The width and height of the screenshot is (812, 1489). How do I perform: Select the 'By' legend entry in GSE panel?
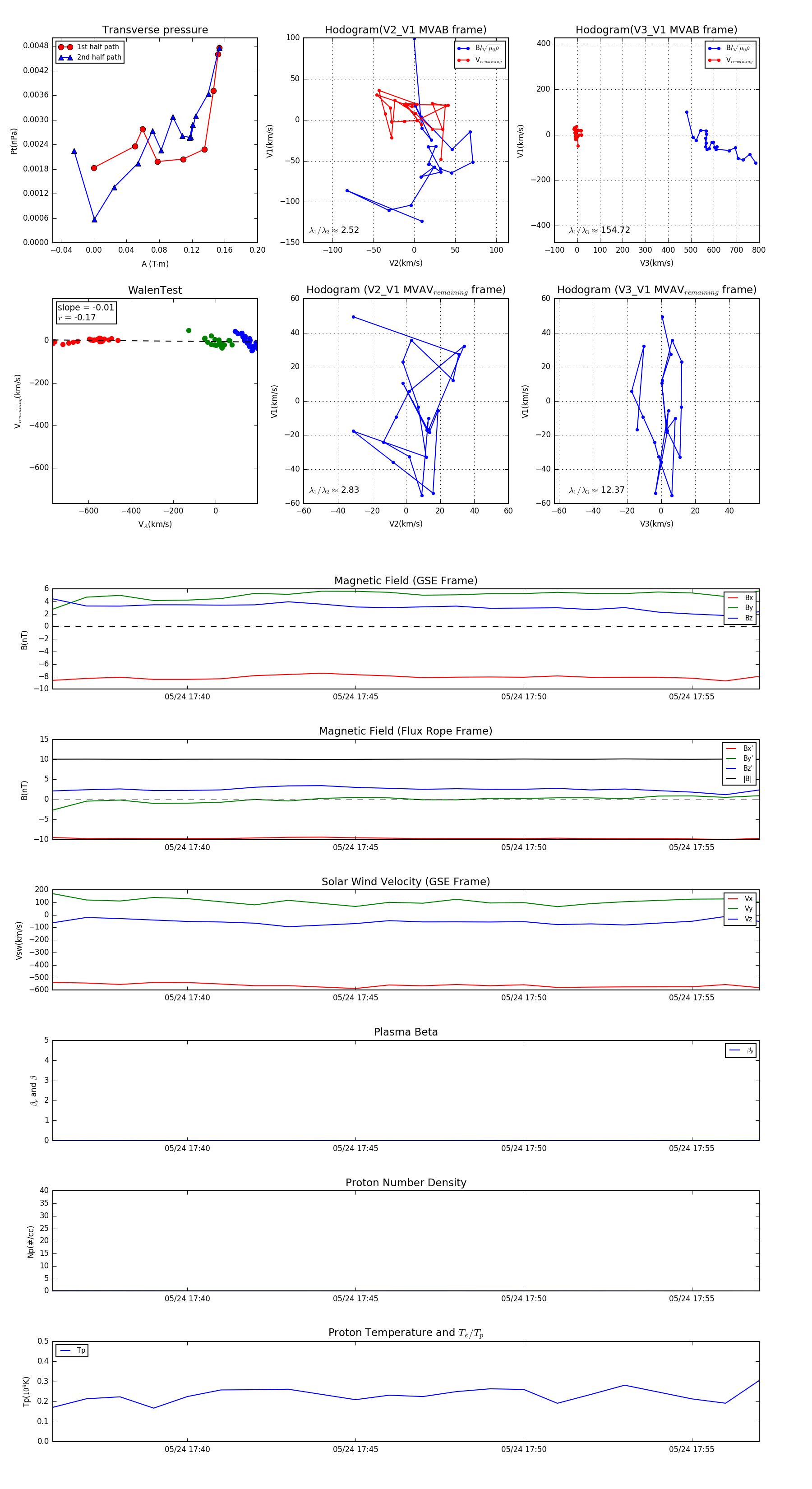(x=740, y=607)
